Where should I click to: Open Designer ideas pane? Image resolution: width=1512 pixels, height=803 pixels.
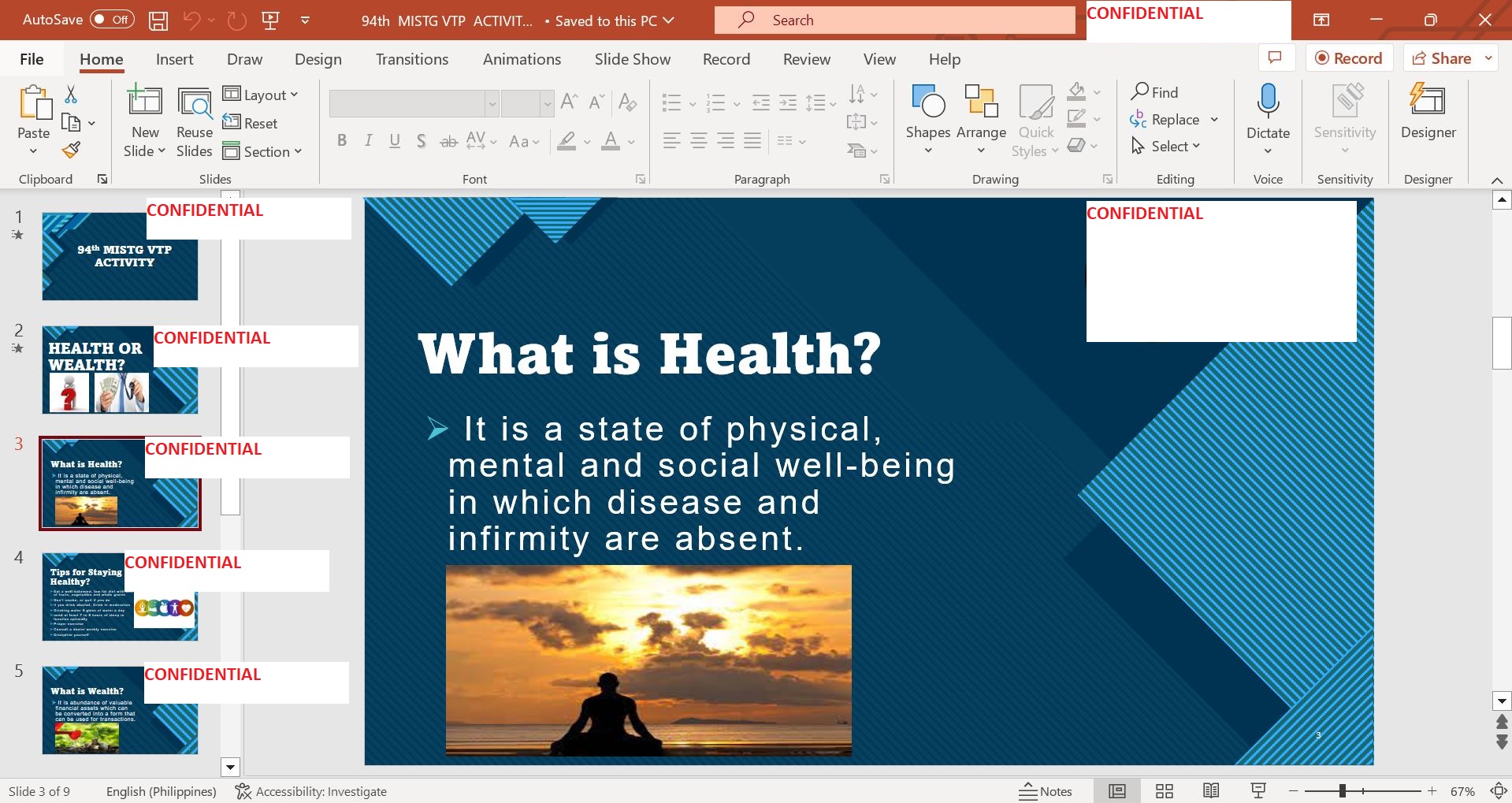point(1428,112)
